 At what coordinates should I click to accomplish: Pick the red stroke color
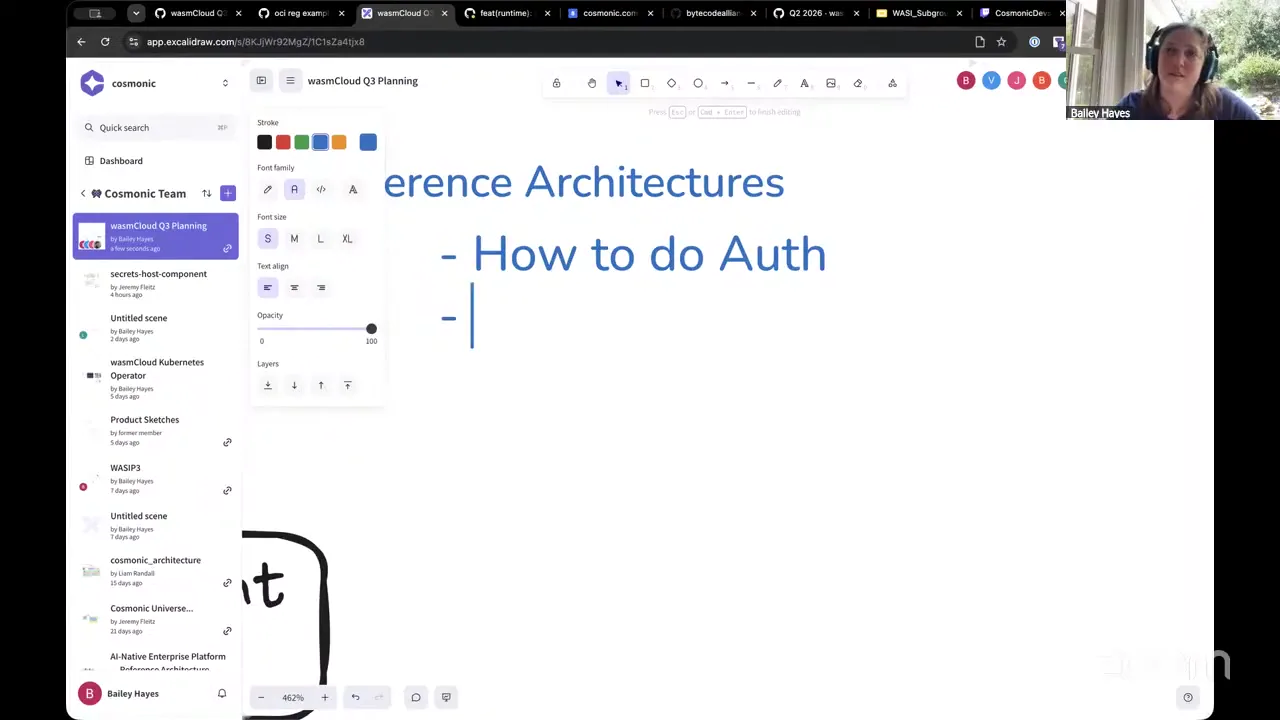283,142
